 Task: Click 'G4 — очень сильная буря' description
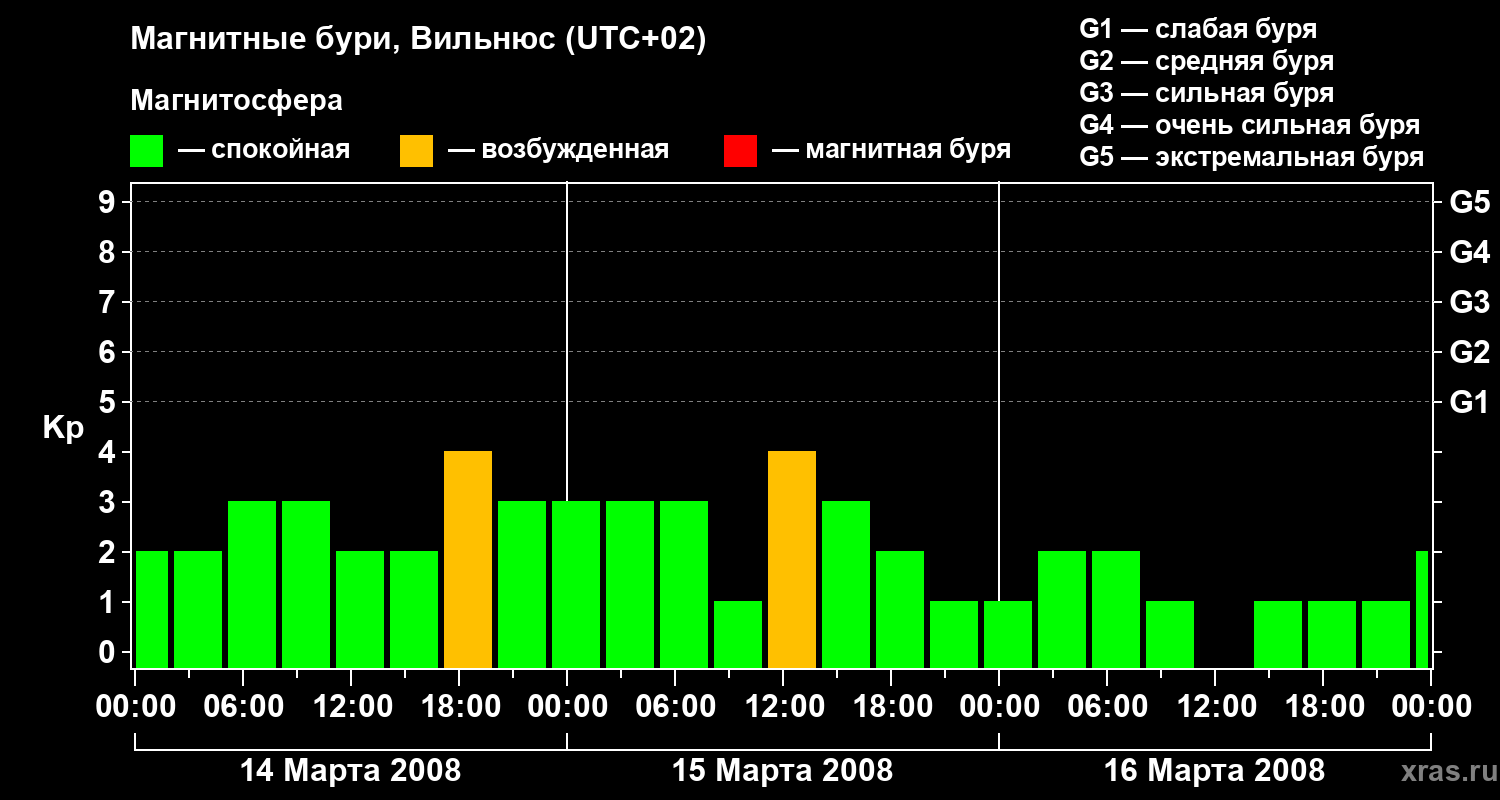tap(1249, 125)
